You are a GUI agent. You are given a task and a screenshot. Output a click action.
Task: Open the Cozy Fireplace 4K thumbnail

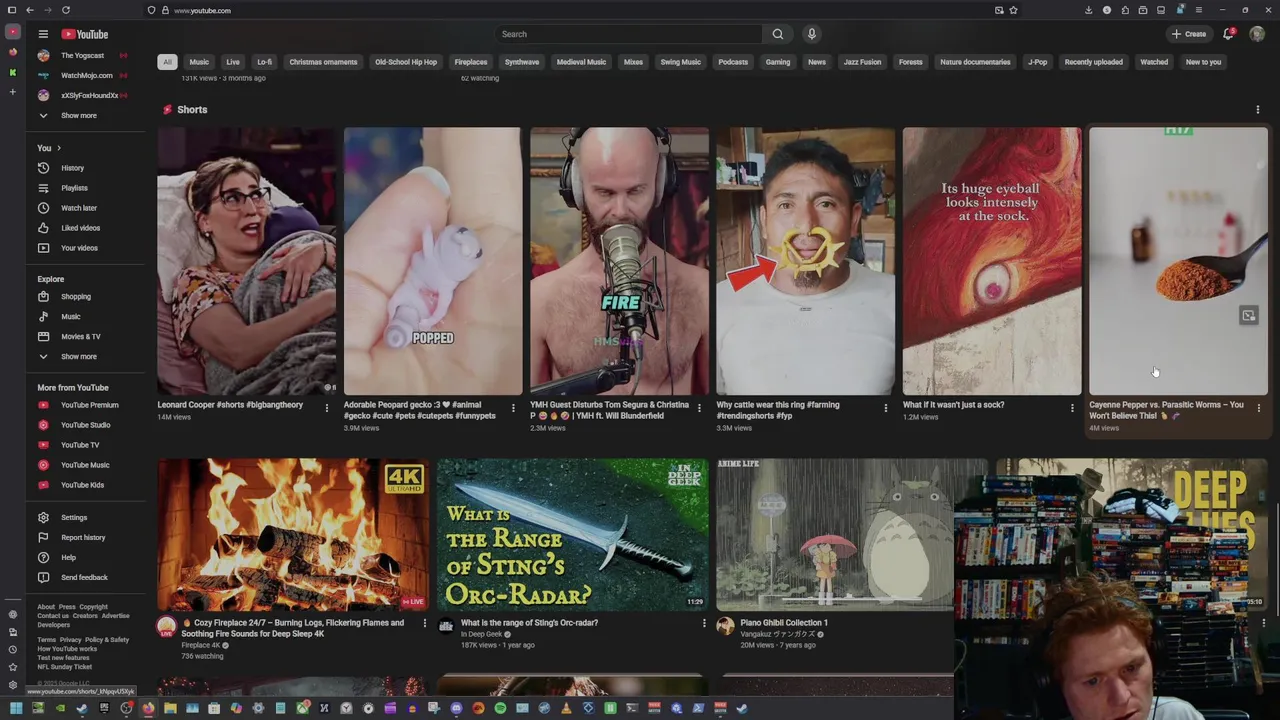[293, 534]
